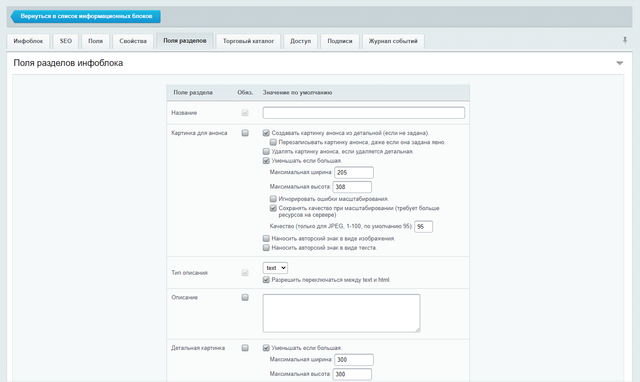
Task: Toggle Создавать картинку анонса из детальной
Action: coord(266,133)
